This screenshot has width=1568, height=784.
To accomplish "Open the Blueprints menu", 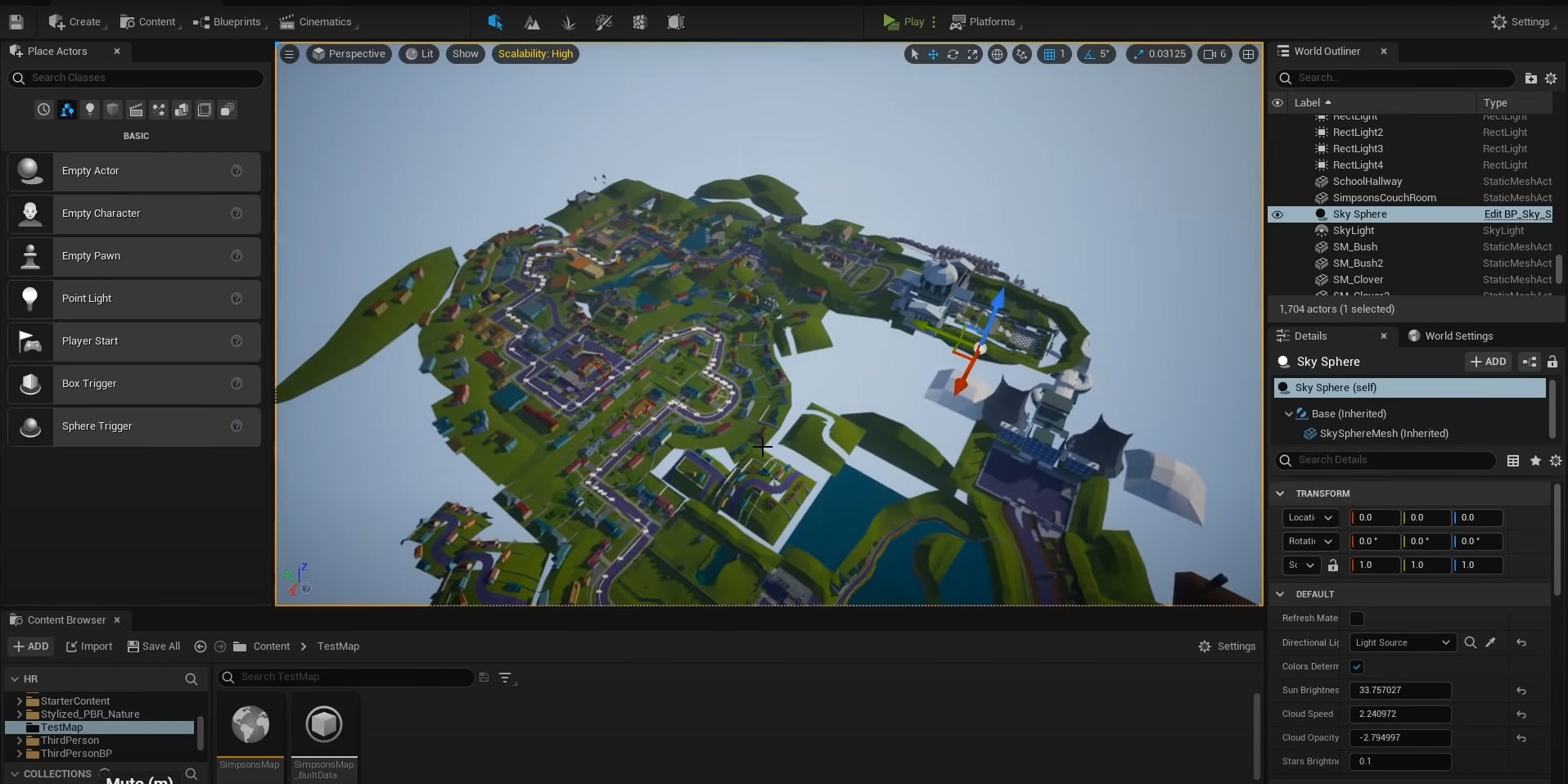I will 230,22.
